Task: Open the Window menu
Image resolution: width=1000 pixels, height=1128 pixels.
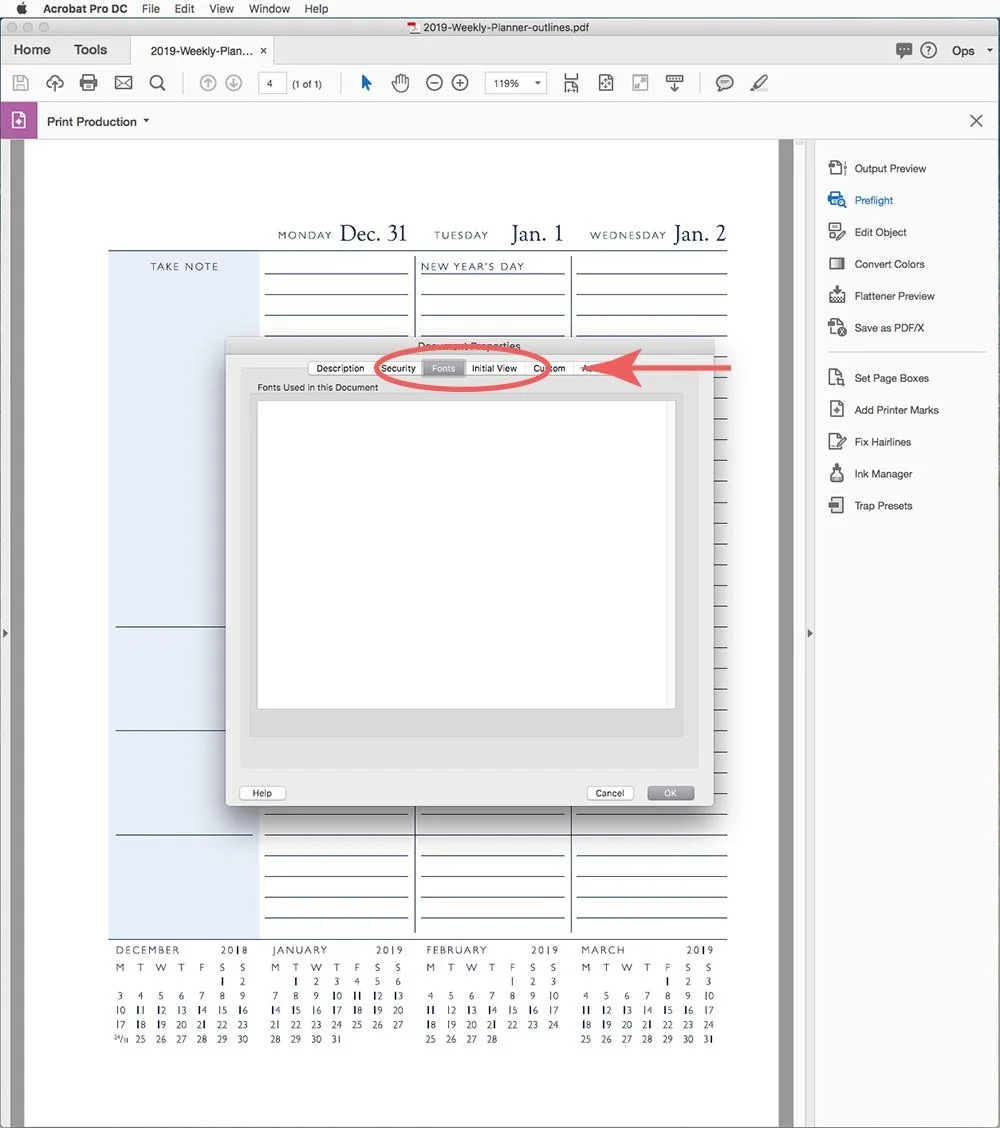Action: pyautogui.click(x=268, y=9)
